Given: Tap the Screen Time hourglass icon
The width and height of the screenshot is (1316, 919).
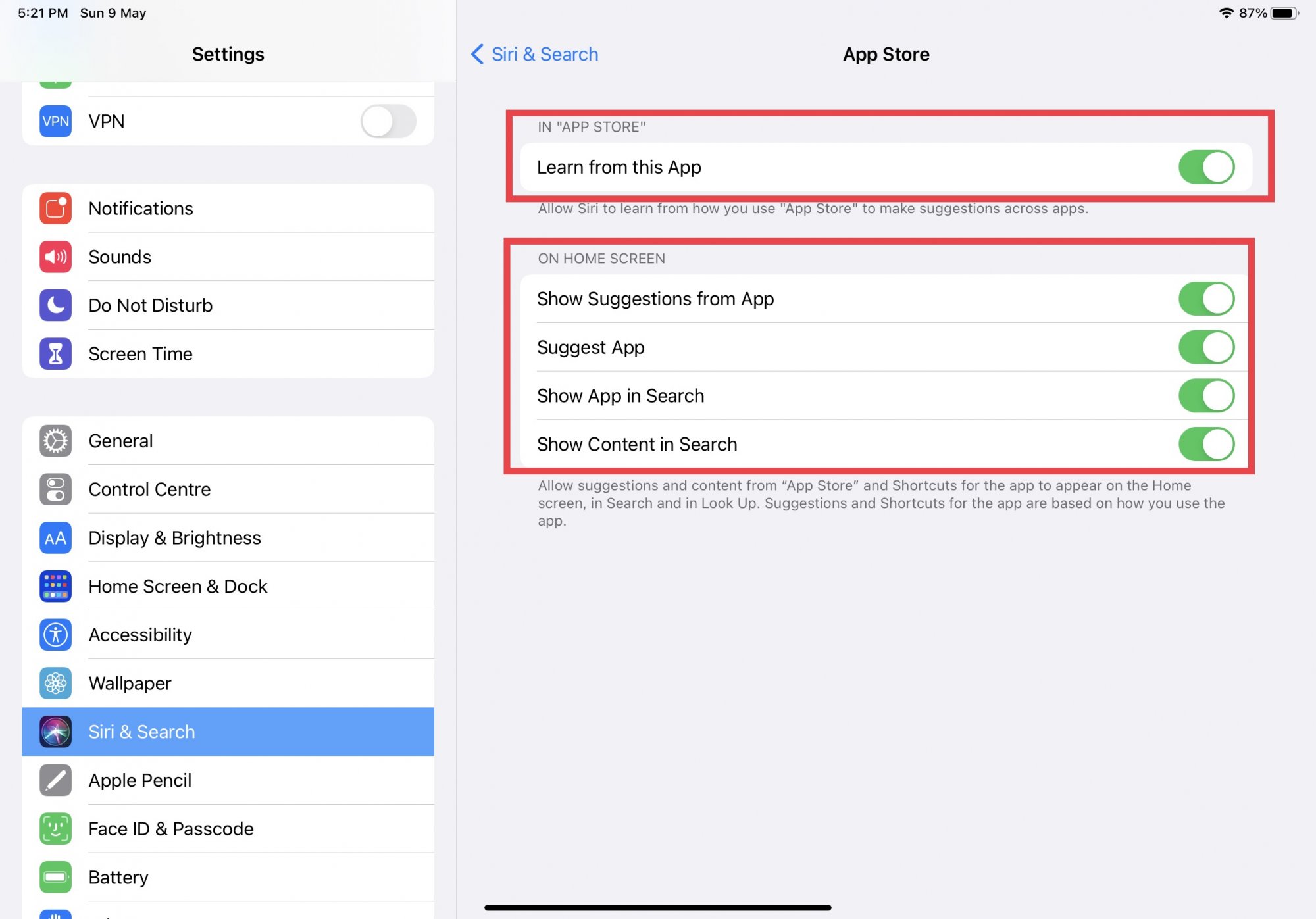Looking at the screenshot, I should tap(55, 354).
